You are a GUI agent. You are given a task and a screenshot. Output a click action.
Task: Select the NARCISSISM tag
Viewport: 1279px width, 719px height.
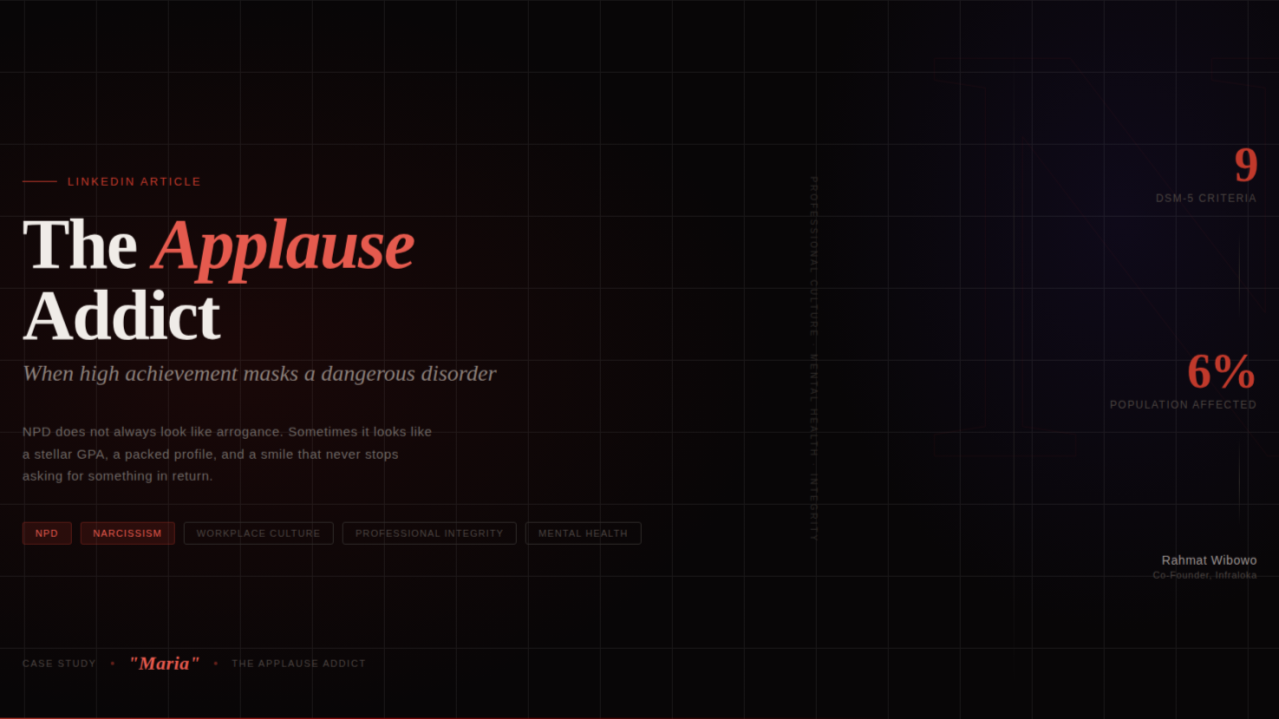tap(127, 533)
